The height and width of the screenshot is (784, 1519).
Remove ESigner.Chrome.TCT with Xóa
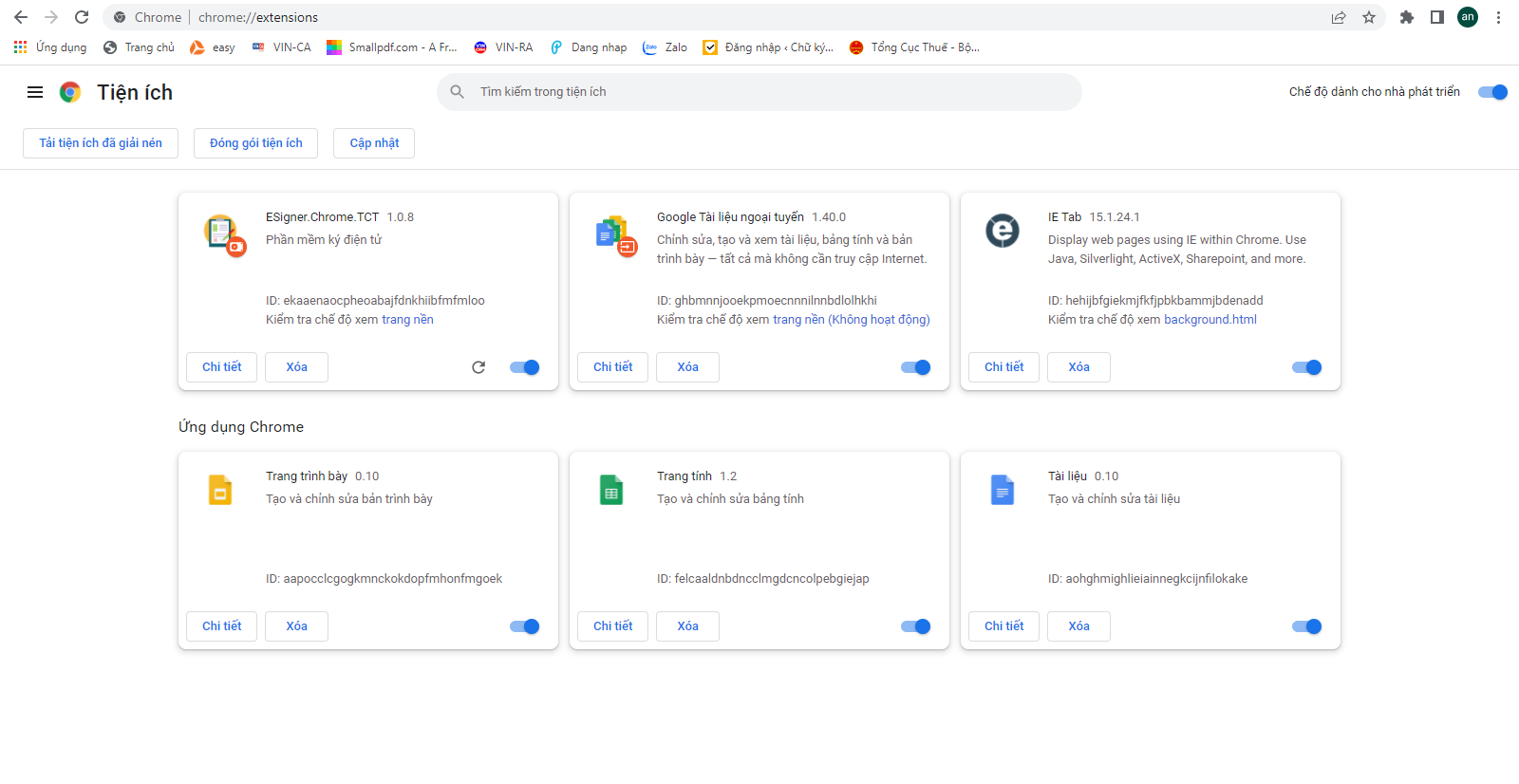pos(296,367)
